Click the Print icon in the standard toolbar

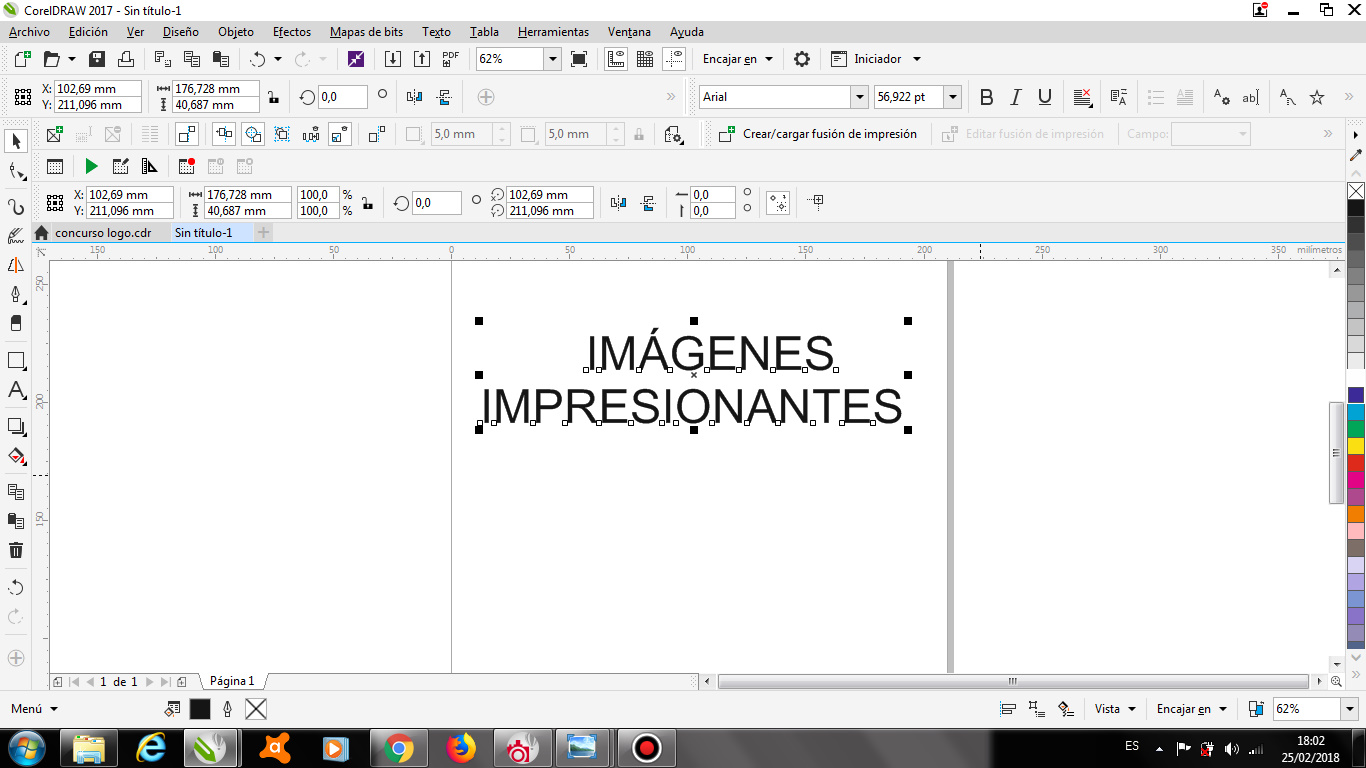click(x=126, y=59)
